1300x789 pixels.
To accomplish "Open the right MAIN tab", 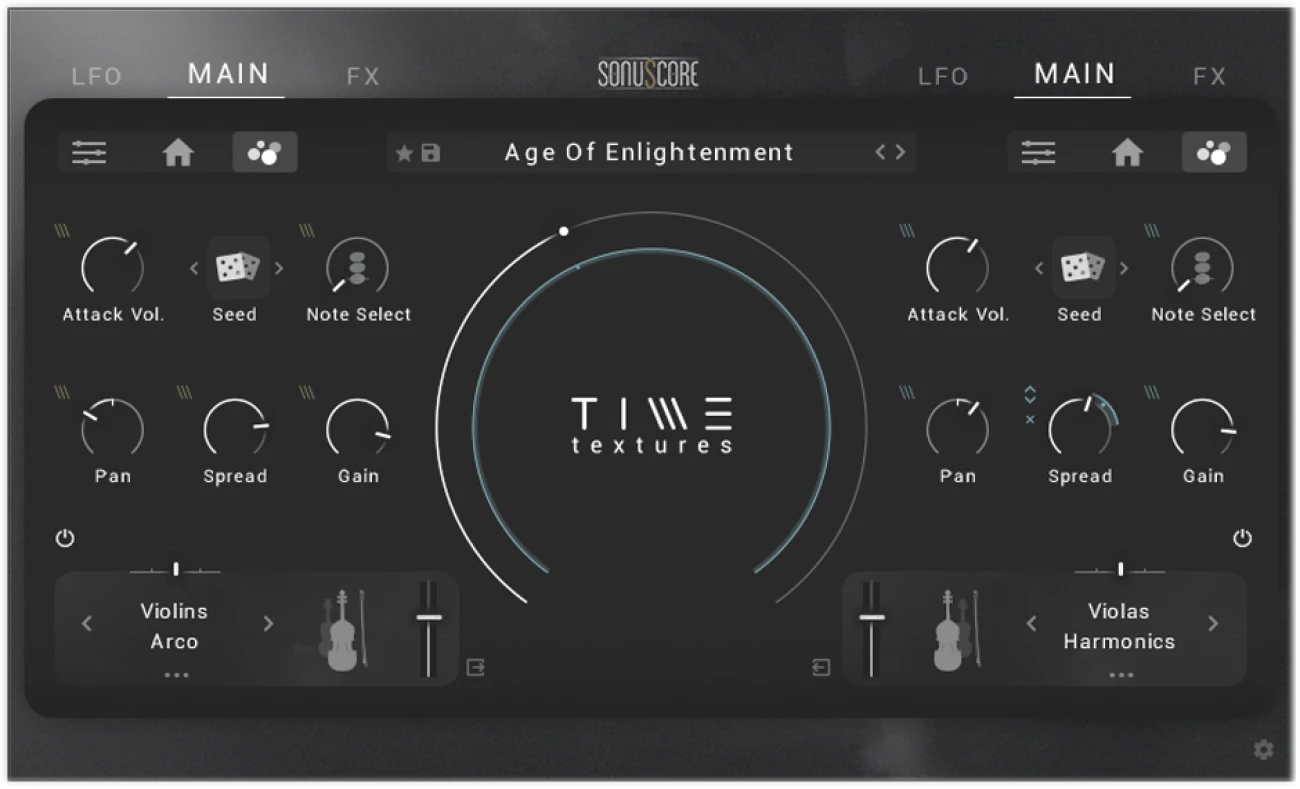I will pyautogui.click(x=1075, y=74).
